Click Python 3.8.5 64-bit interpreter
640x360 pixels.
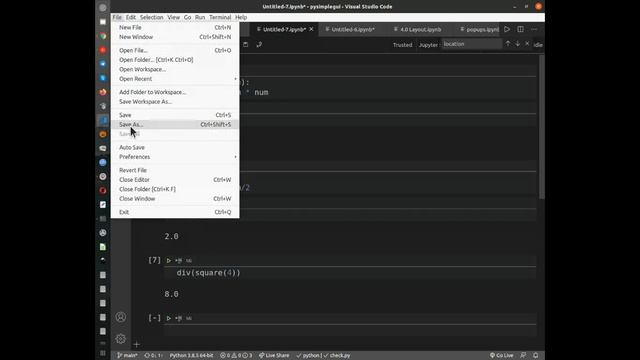pos(191,356)
